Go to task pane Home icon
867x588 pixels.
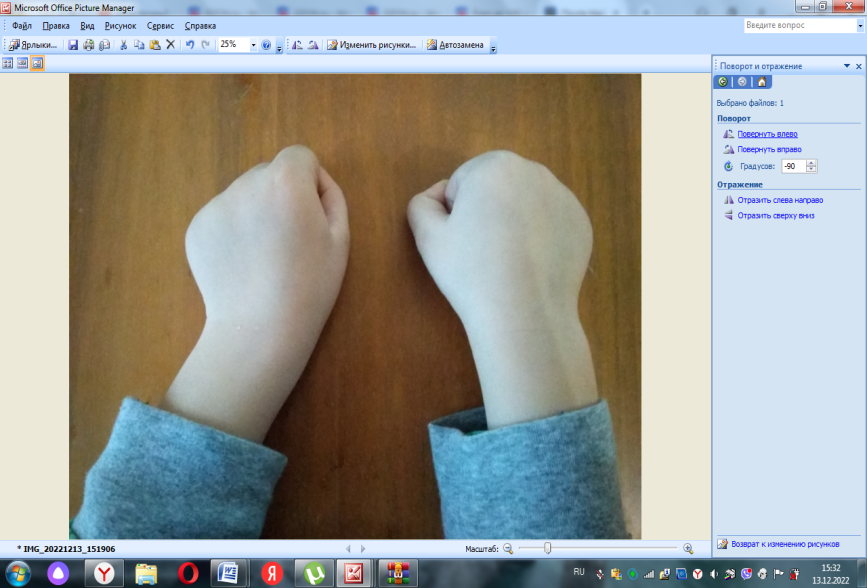tap(761, 82)
